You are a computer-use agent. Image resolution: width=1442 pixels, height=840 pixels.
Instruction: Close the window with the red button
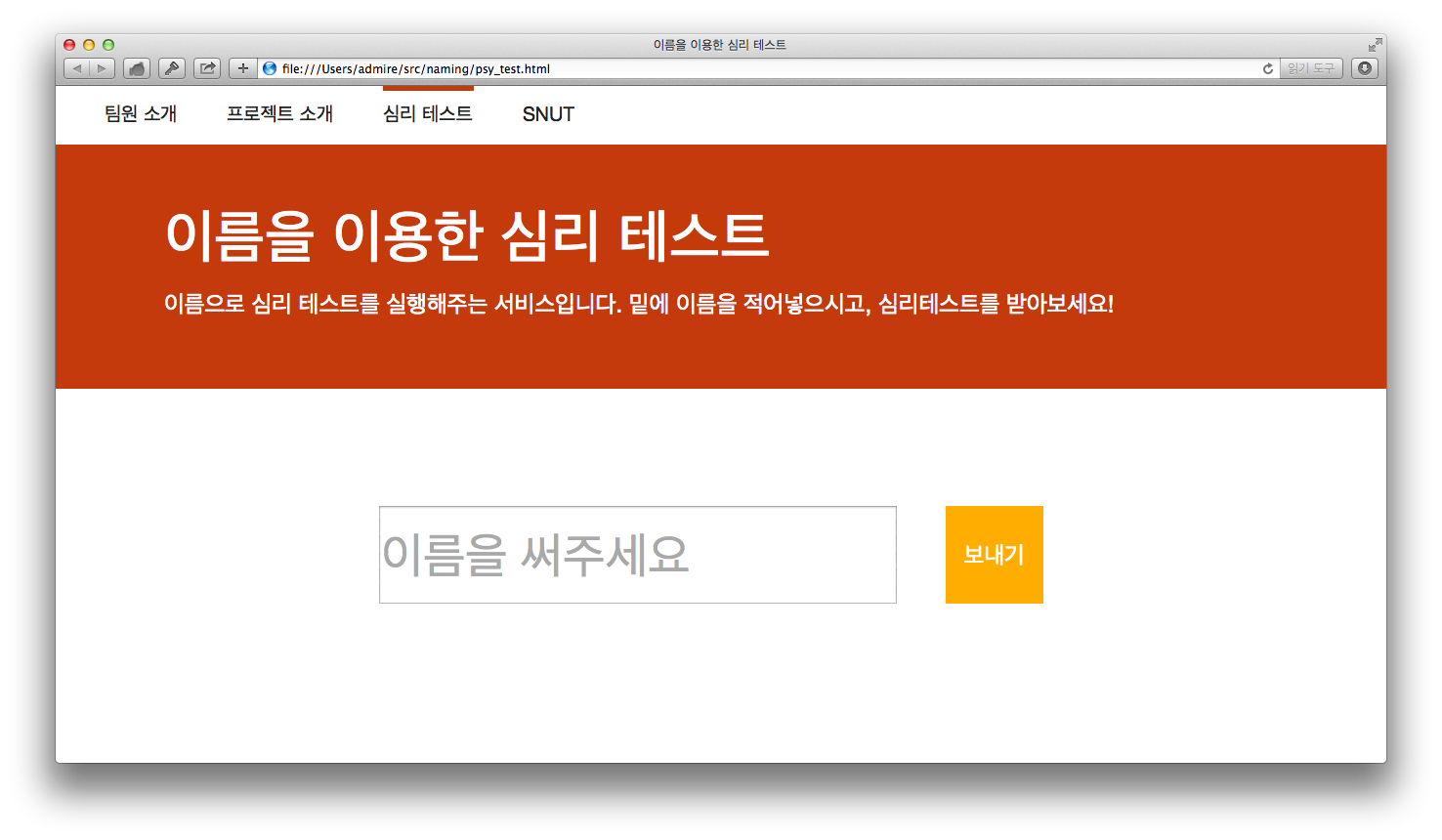pyautogui.click(x=69, y=45)
